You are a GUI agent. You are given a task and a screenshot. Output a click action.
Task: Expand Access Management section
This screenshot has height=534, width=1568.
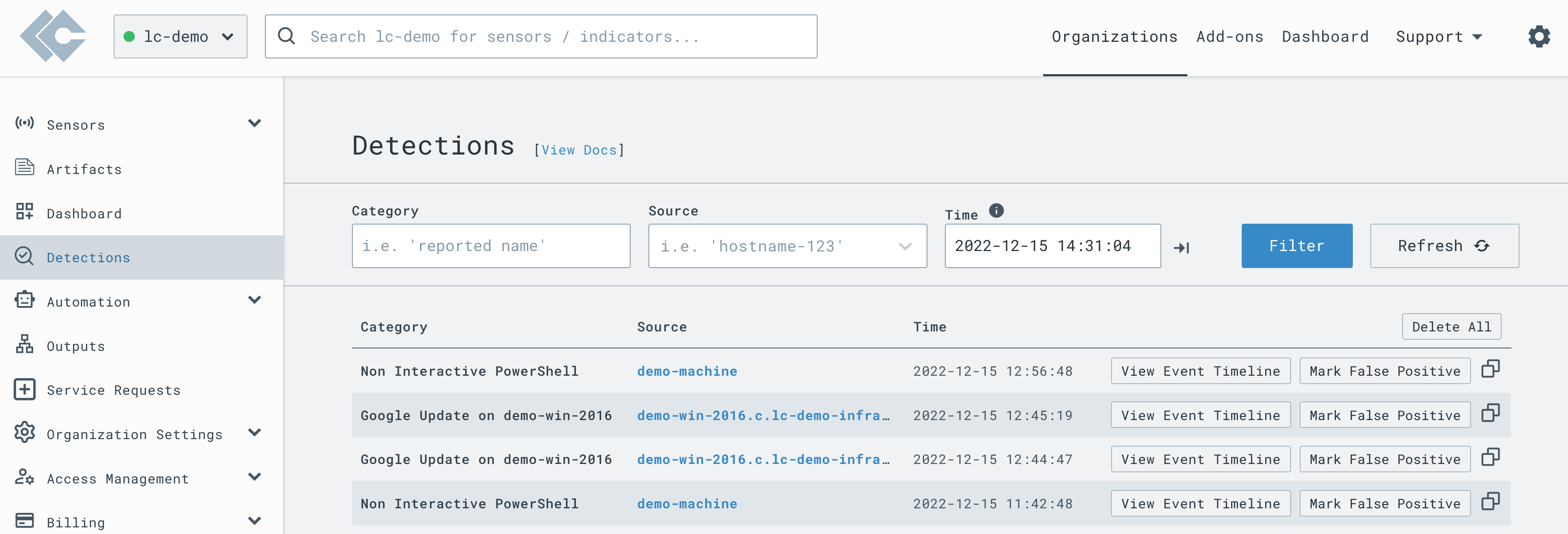255,477
